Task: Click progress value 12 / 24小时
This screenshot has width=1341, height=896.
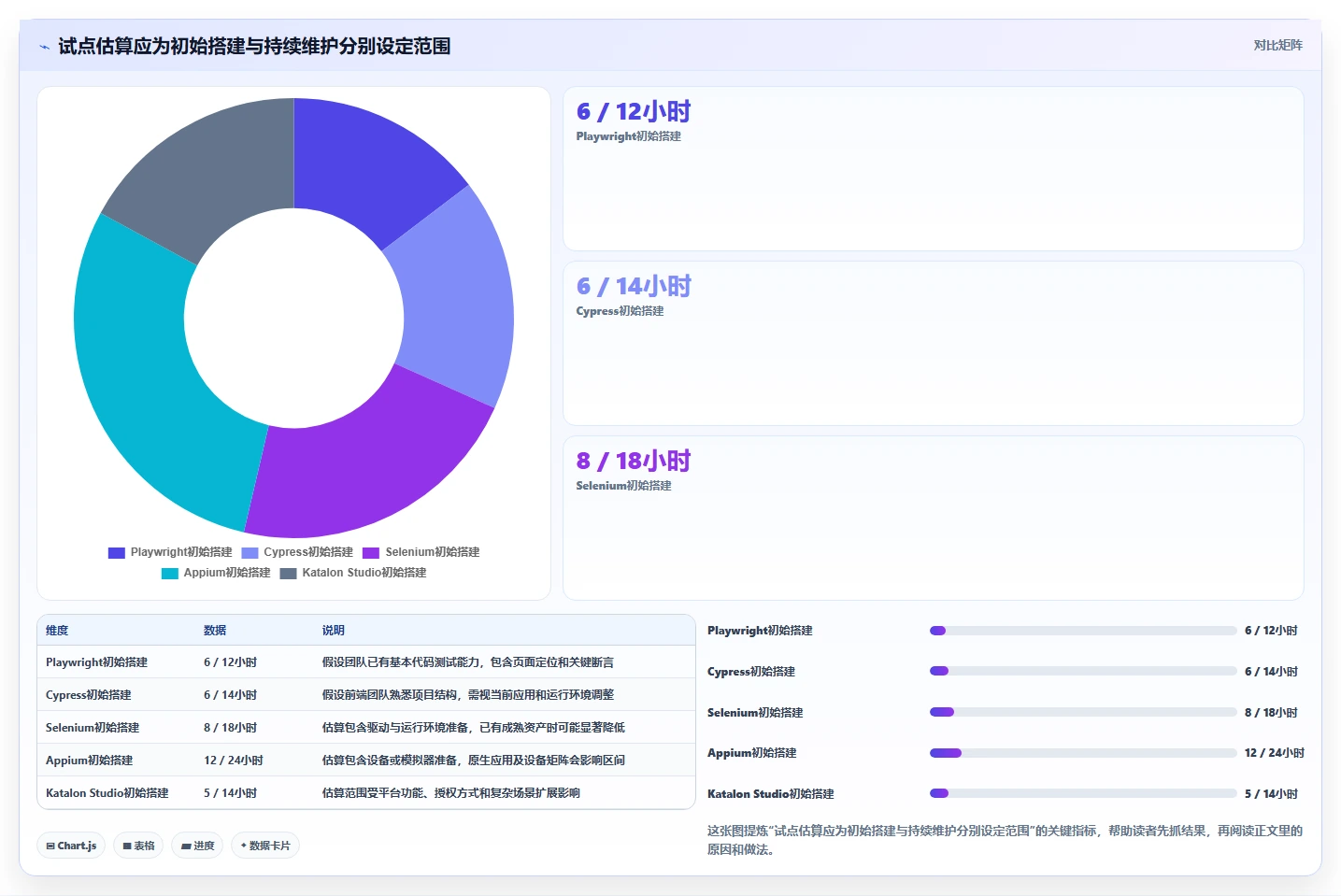Action: tap(1275, 753)
